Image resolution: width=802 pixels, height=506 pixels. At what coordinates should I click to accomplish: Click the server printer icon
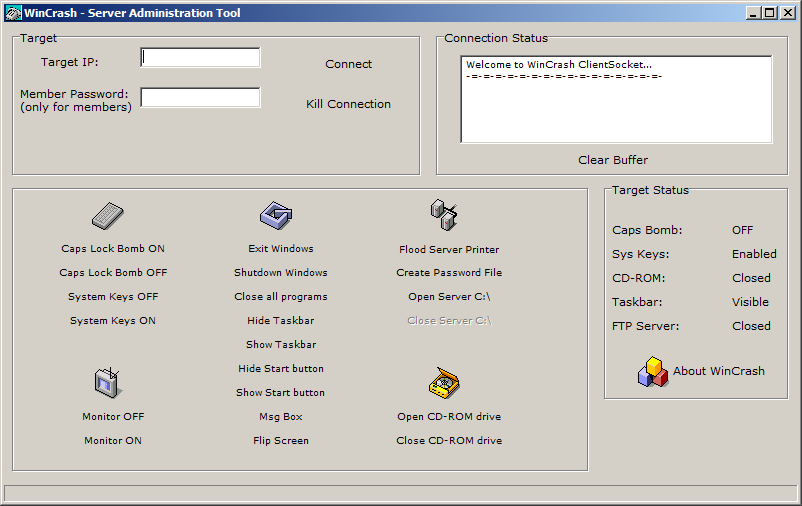(443, 214)
